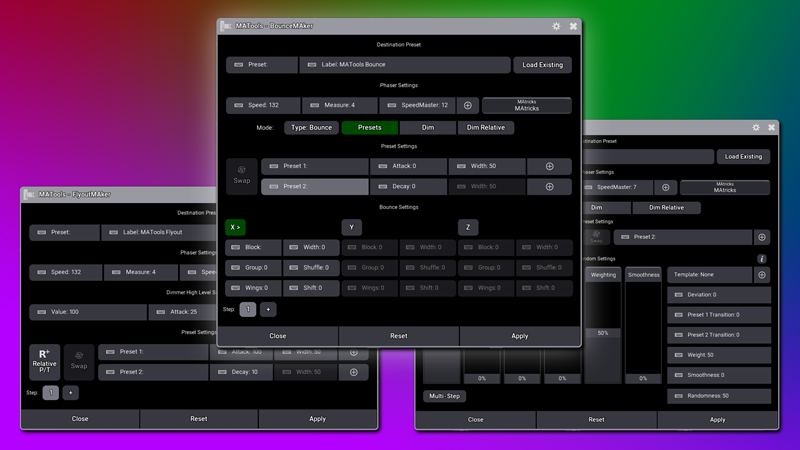This screenshot has height=450, width=800.
Task: Add step with plus in FlyoutMAker
Action: pos(70,393)
